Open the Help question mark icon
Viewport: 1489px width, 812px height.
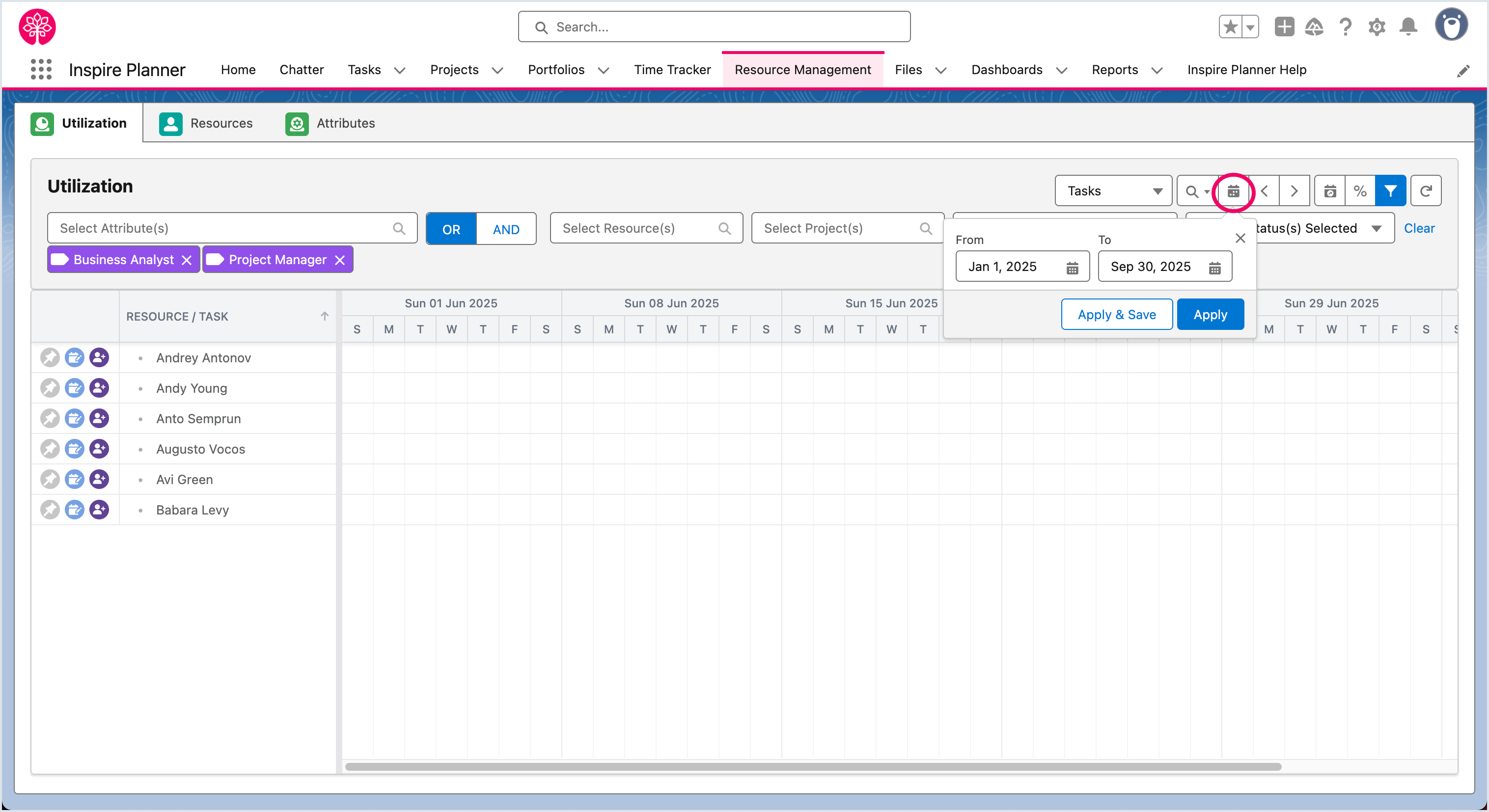pos(1345,27)
